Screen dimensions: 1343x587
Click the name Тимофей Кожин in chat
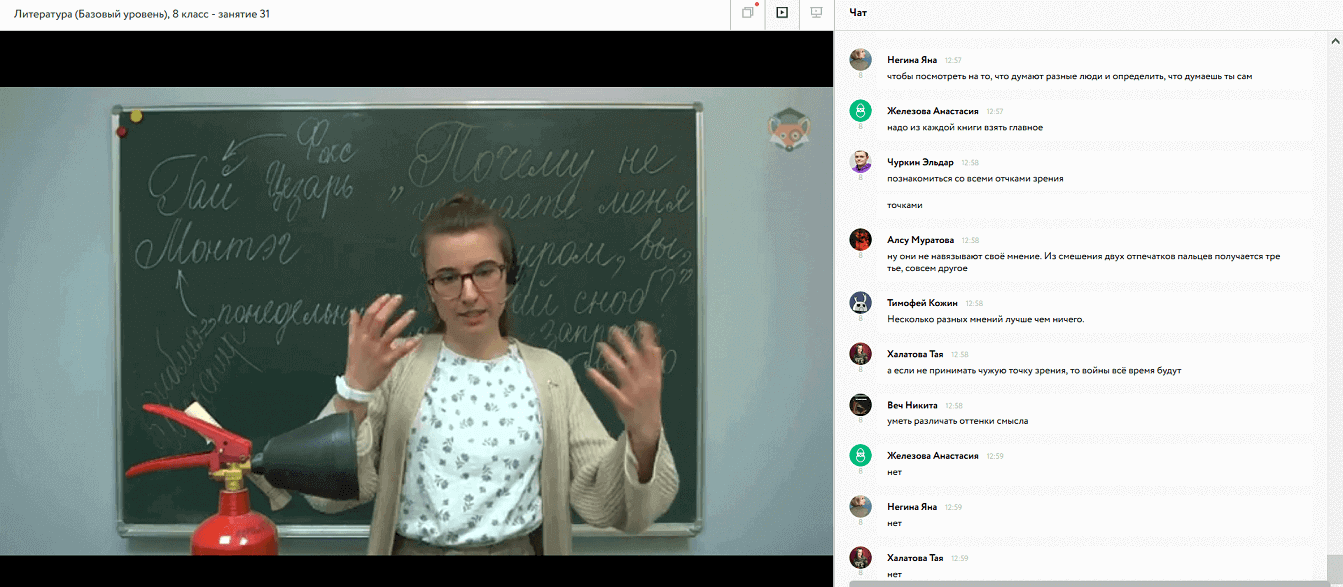(922, 303)
